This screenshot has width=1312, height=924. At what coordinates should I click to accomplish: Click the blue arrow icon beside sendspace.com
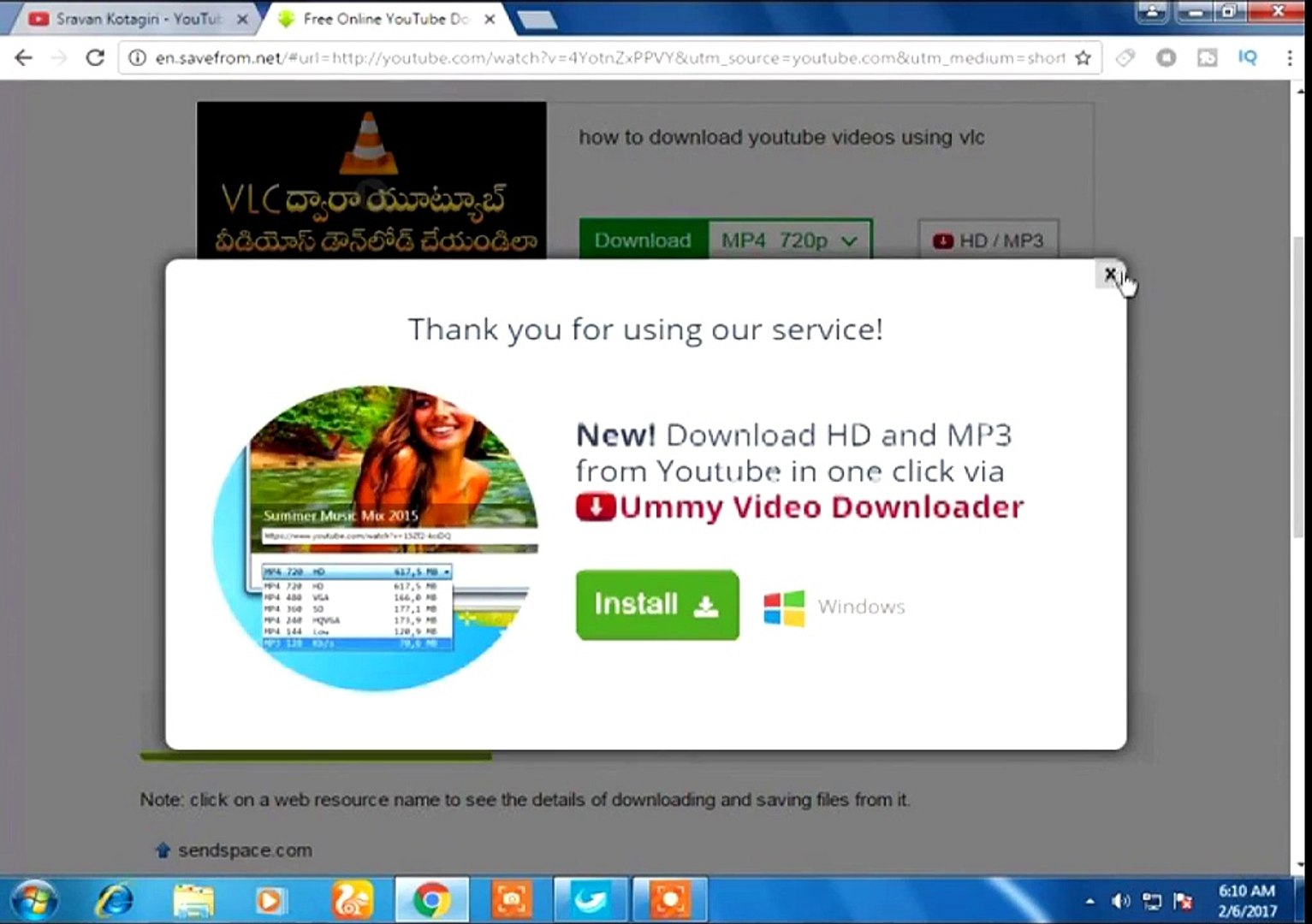point(163,850)
